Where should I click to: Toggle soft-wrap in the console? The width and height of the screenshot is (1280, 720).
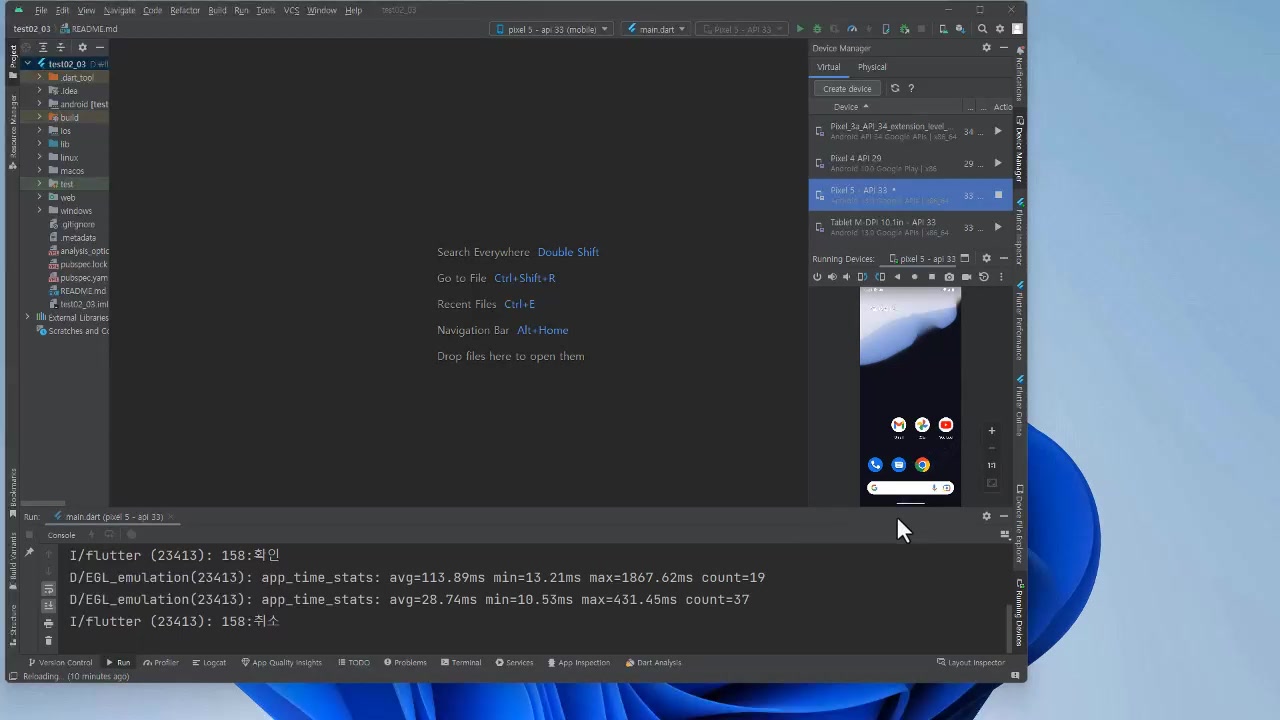click(48, 589)
